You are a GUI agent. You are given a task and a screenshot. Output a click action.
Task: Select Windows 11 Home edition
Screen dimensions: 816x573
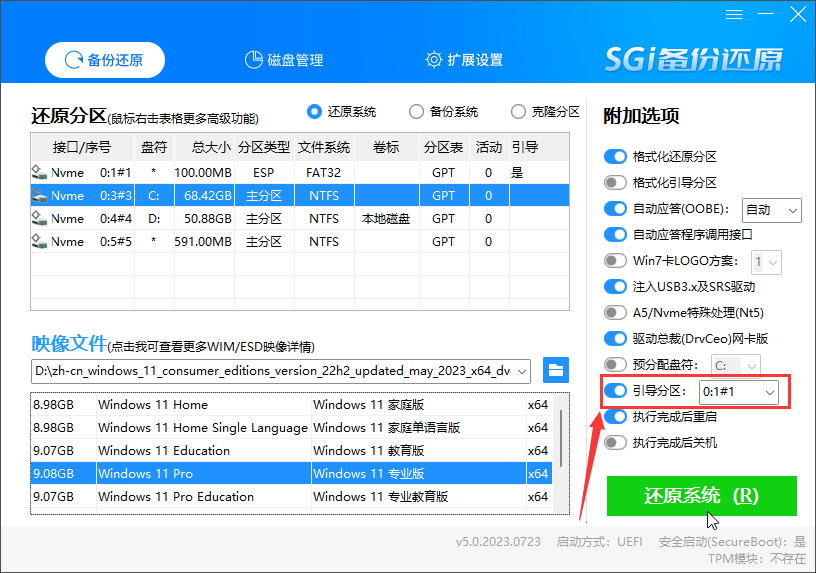click(x=291, y=404)
